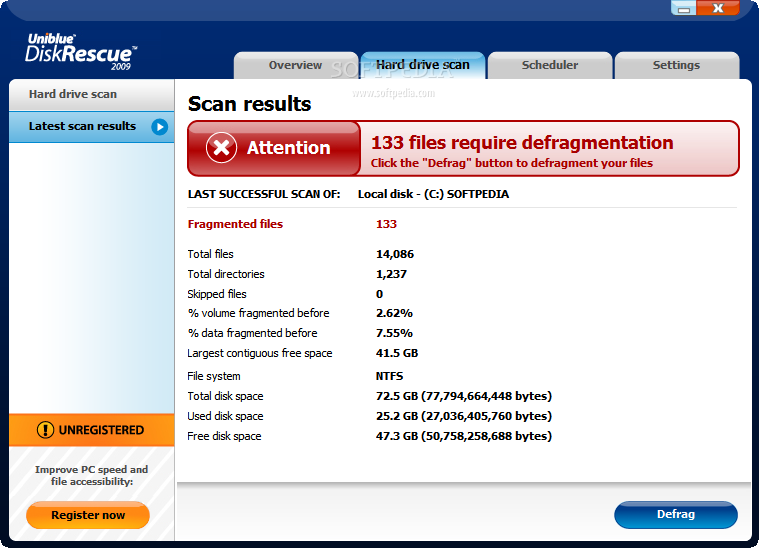
Task: Click the 'File system' label
Action: click(214, 376)
